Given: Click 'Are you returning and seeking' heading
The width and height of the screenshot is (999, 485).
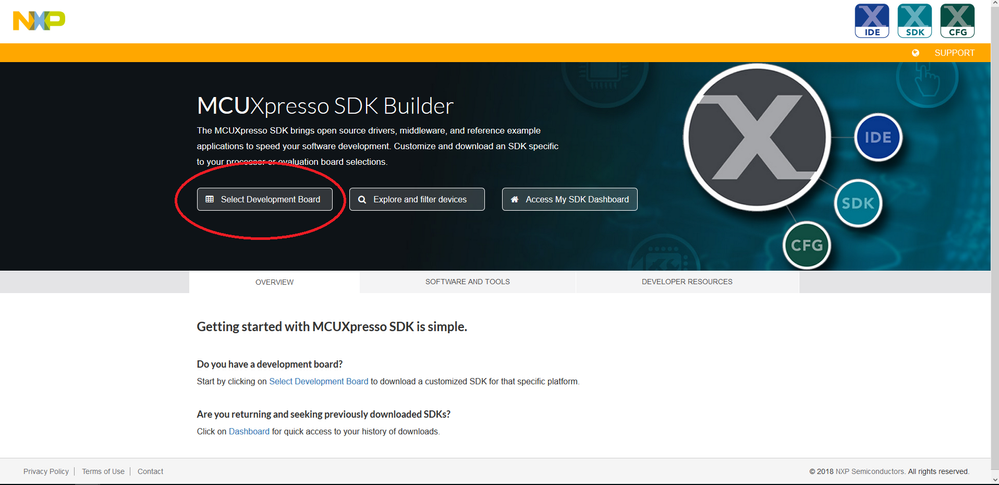Looking at the screenshot, I should 324,414.
